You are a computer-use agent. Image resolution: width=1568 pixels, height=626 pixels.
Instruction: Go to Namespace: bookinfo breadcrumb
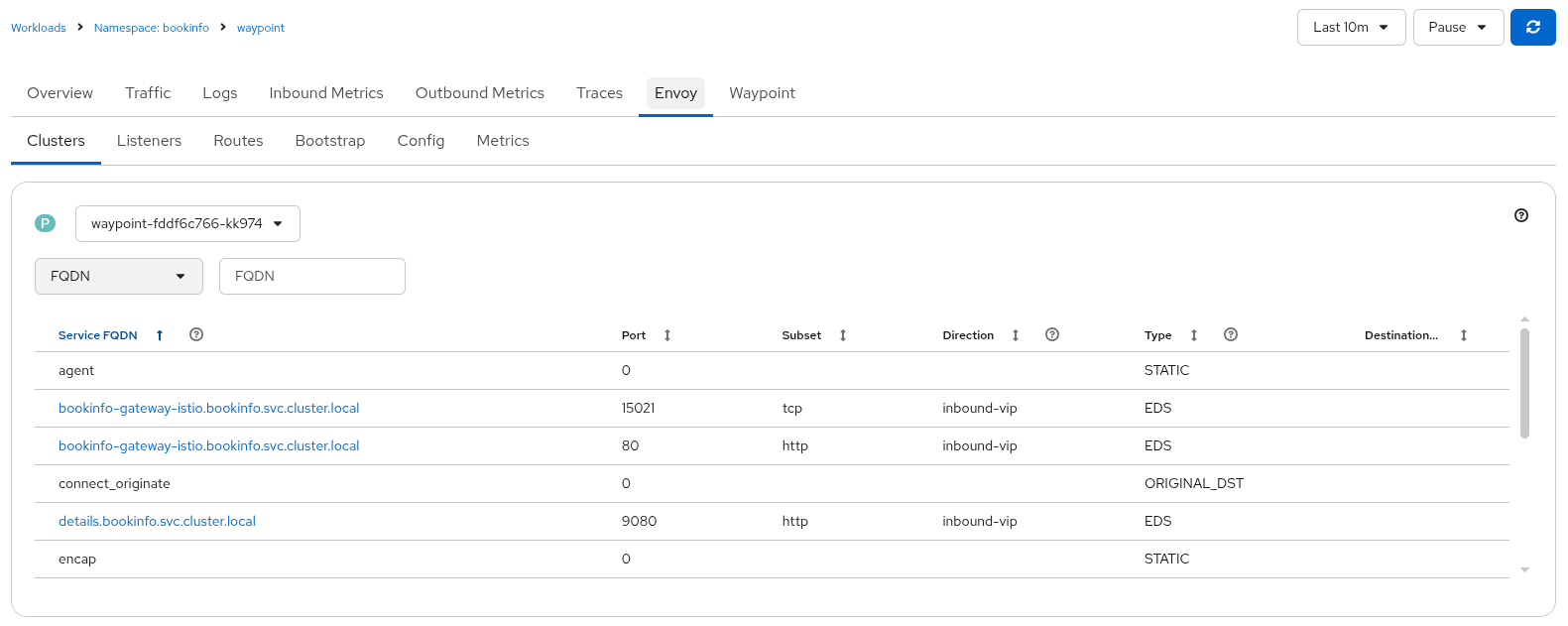pyautogui.click(x=151, y=28)
